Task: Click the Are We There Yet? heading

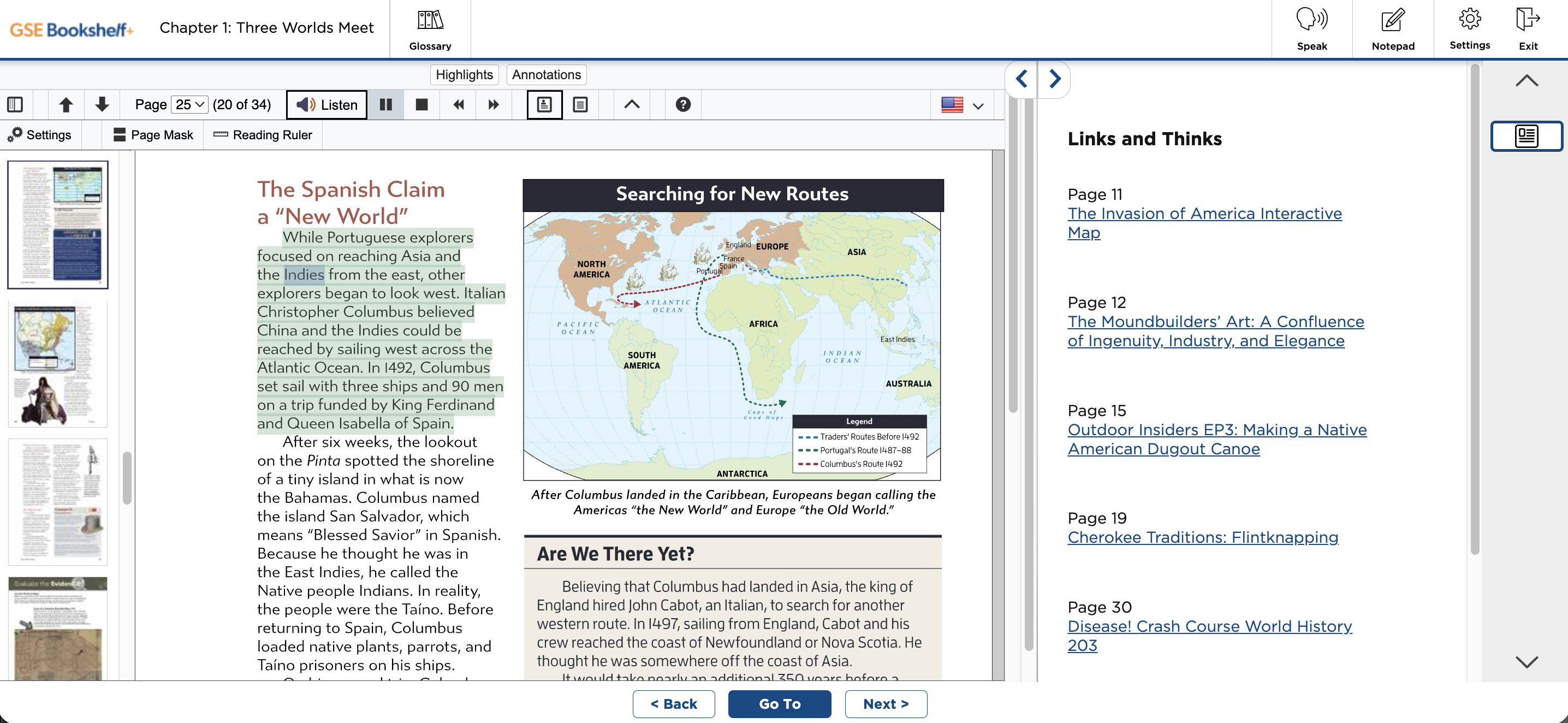Action: tap(615, 554)
